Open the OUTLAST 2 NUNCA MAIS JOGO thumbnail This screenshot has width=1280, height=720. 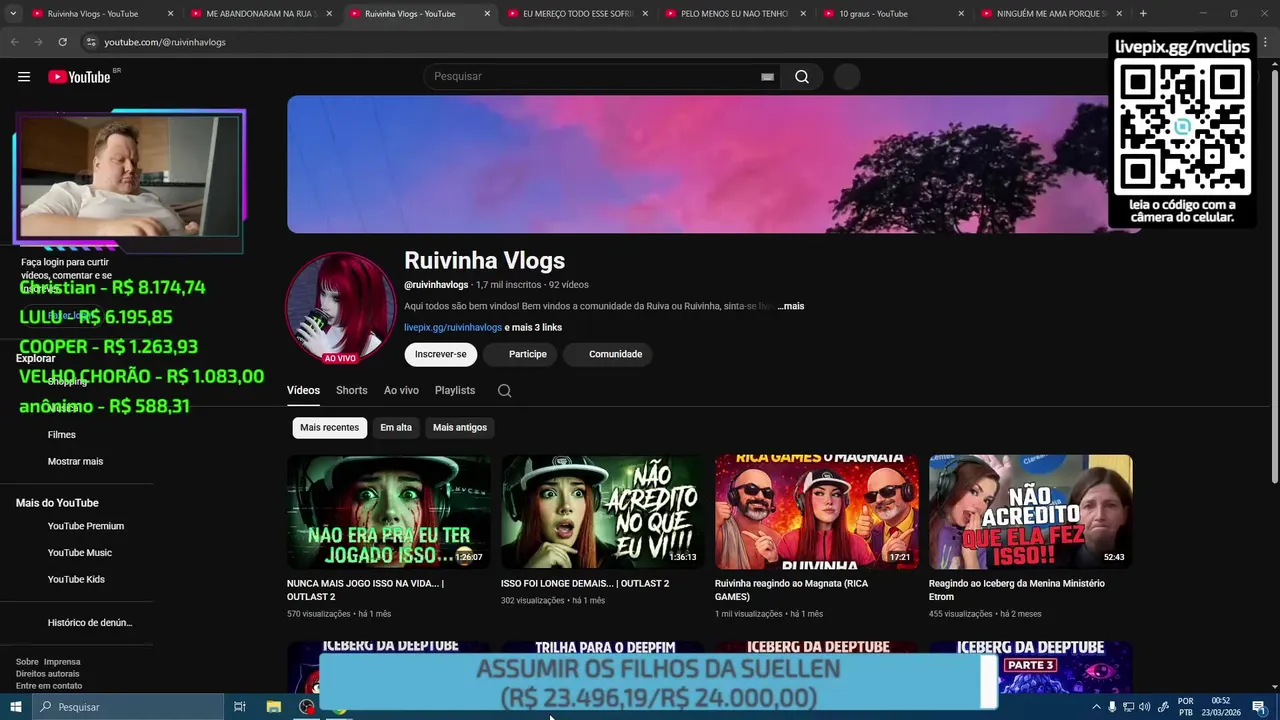[x=389, y=512]
